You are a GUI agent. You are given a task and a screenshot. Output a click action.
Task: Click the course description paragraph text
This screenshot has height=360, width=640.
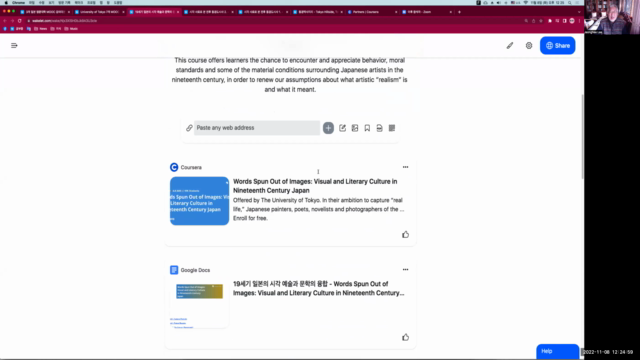coord(290,75)
